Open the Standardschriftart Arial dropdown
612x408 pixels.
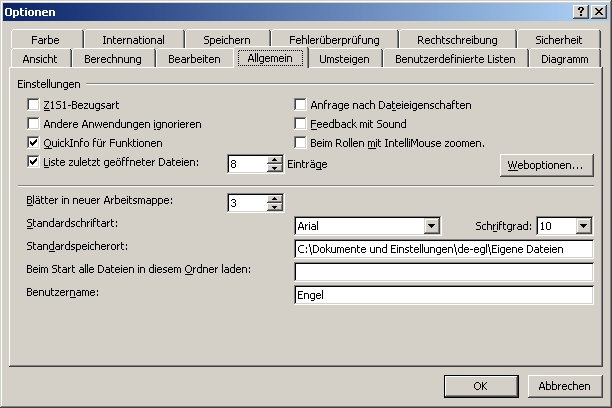pyautogui.click(x=431, y=226)
